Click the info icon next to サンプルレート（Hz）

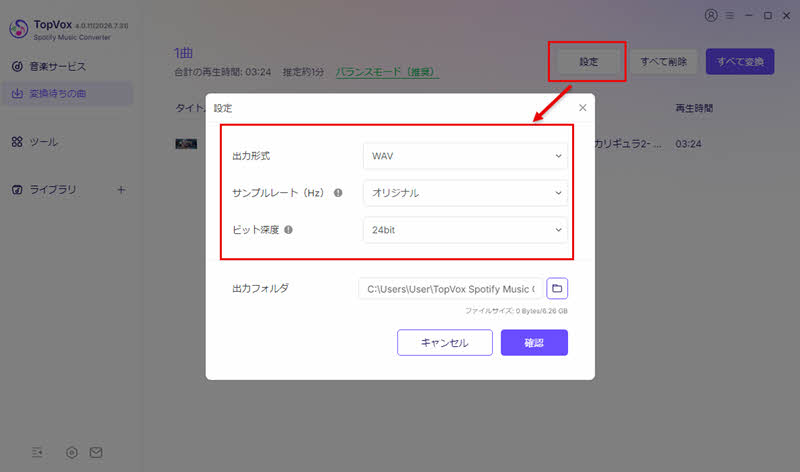pos(338,193)
